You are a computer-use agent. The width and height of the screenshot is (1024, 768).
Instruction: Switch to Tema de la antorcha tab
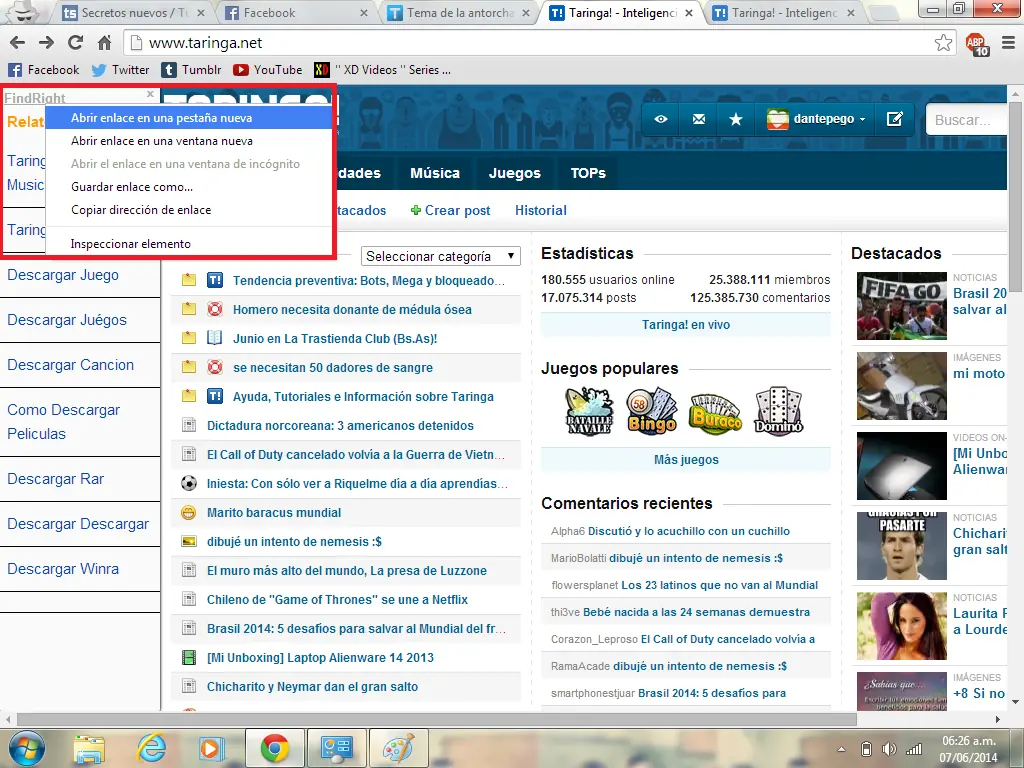pyautogui.click(x=457, y=12)
